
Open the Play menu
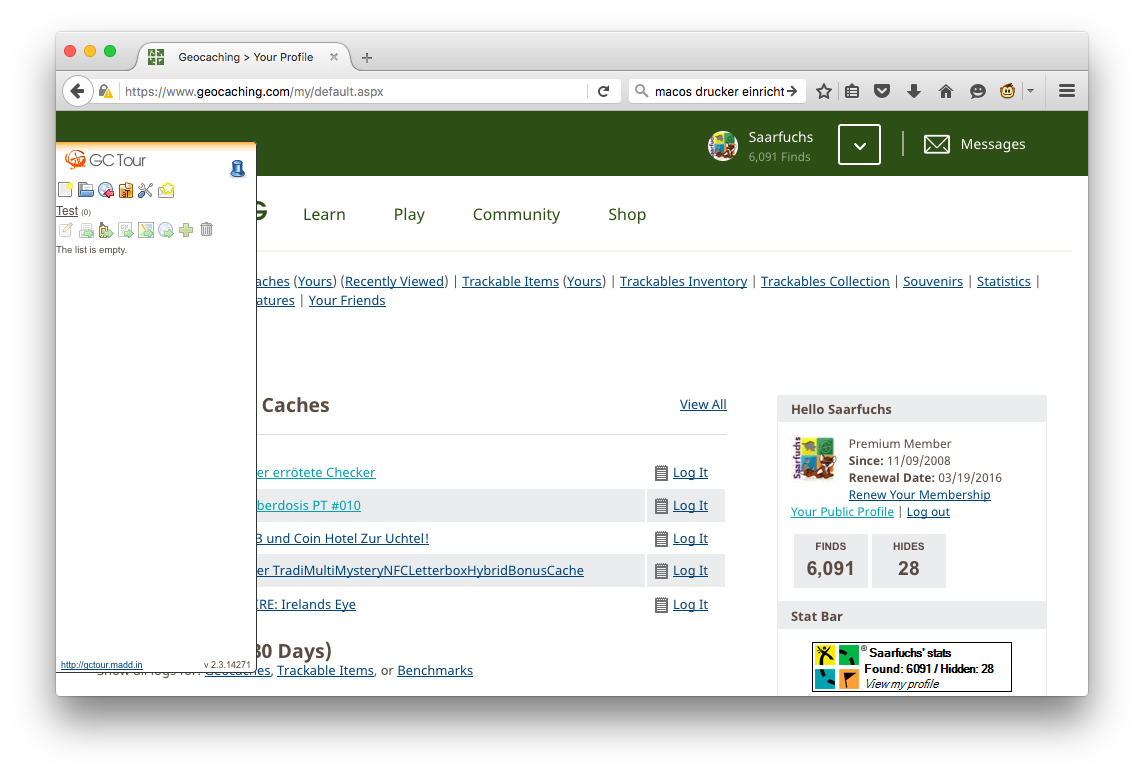409,214
